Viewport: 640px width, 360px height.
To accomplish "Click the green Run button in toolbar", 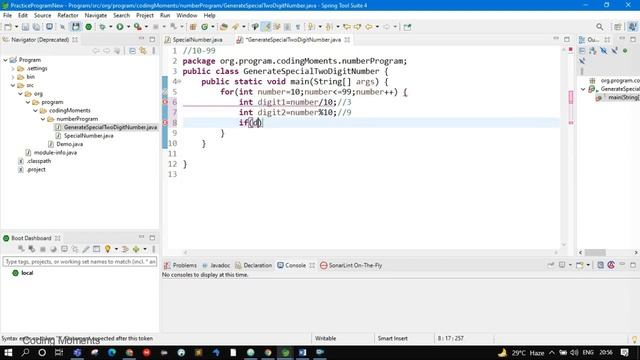I will 120,27.
